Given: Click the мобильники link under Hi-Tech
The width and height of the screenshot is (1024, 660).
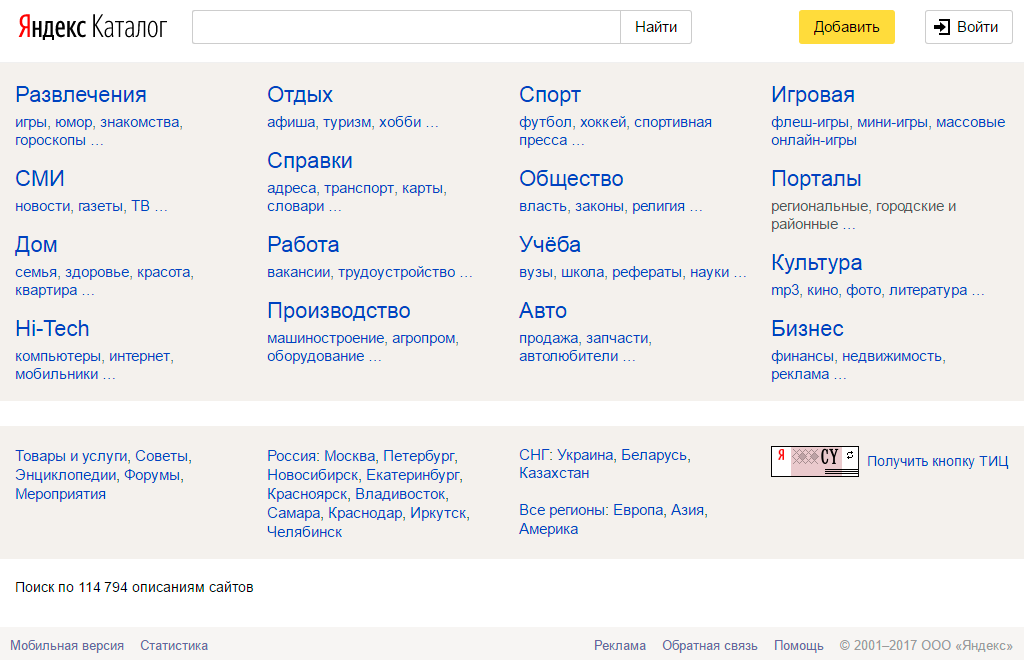Looking at the screenshot, I should 56,375.
